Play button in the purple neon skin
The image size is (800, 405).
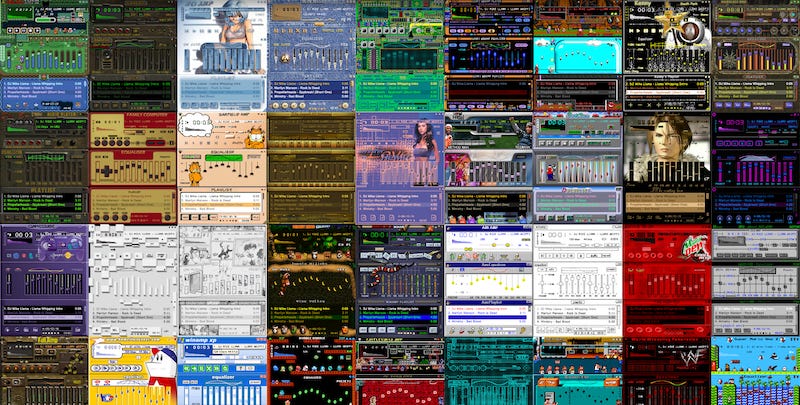point(727,143)
